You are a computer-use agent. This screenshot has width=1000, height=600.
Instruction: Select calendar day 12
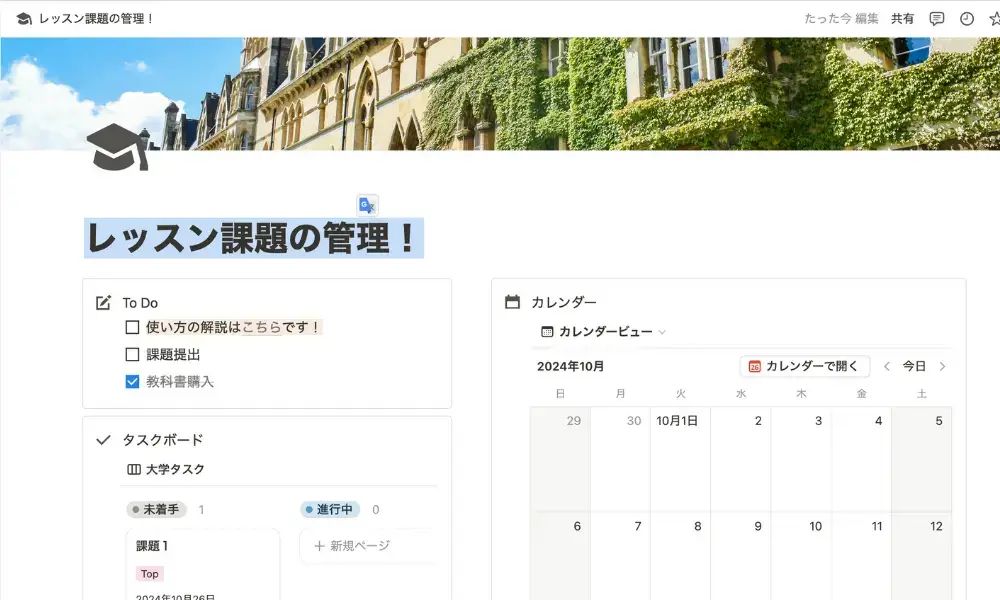tap(922, 556)
